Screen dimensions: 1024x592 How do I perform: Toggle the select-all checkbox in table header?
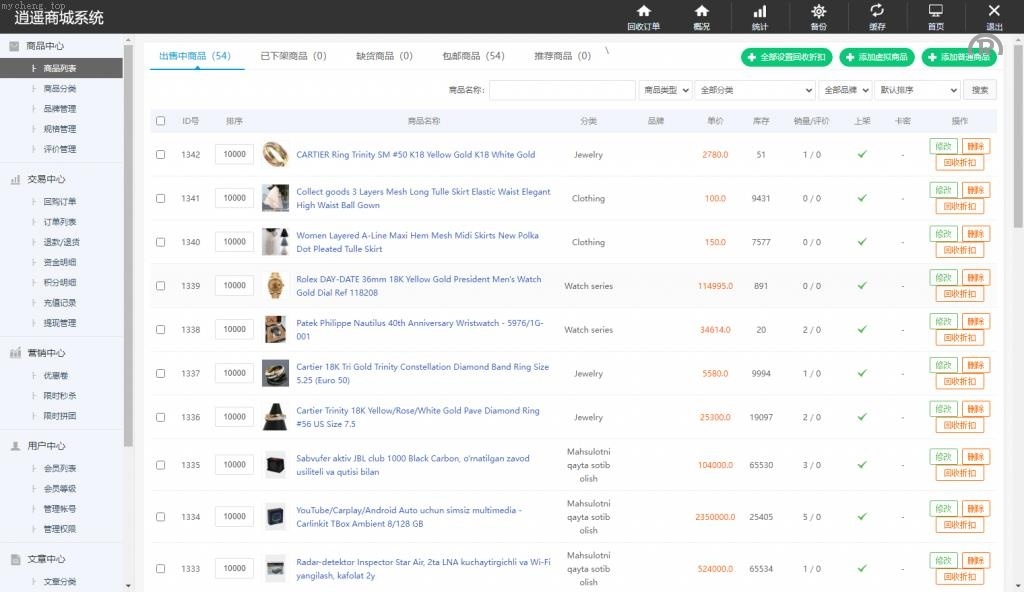(161, 121)
